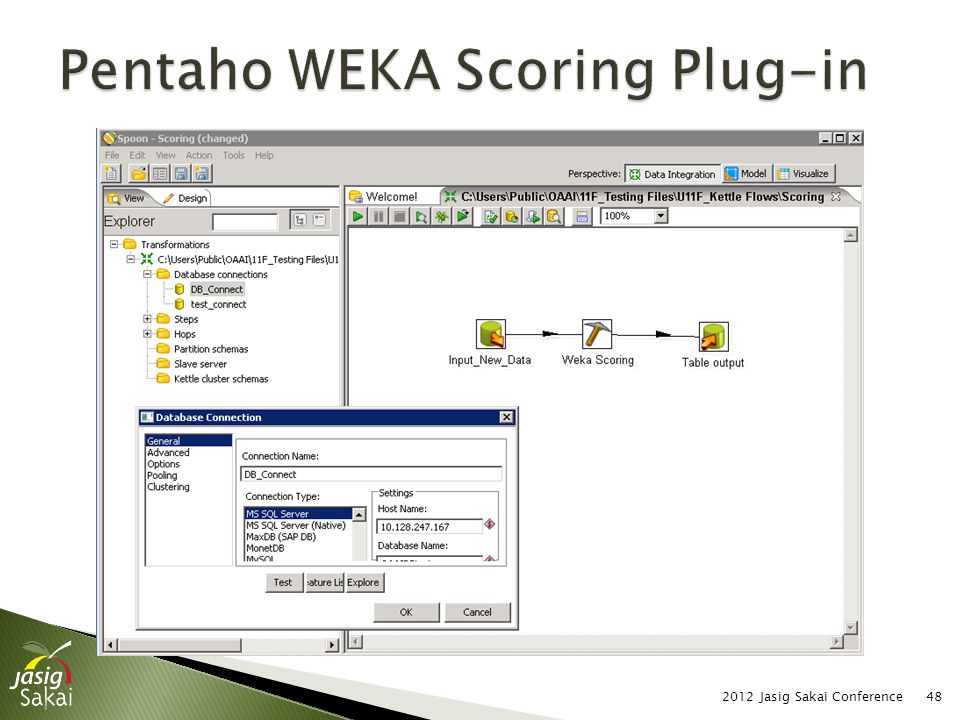Open the View menu
This screenshot has width=960, height=720.
point(165,156)
